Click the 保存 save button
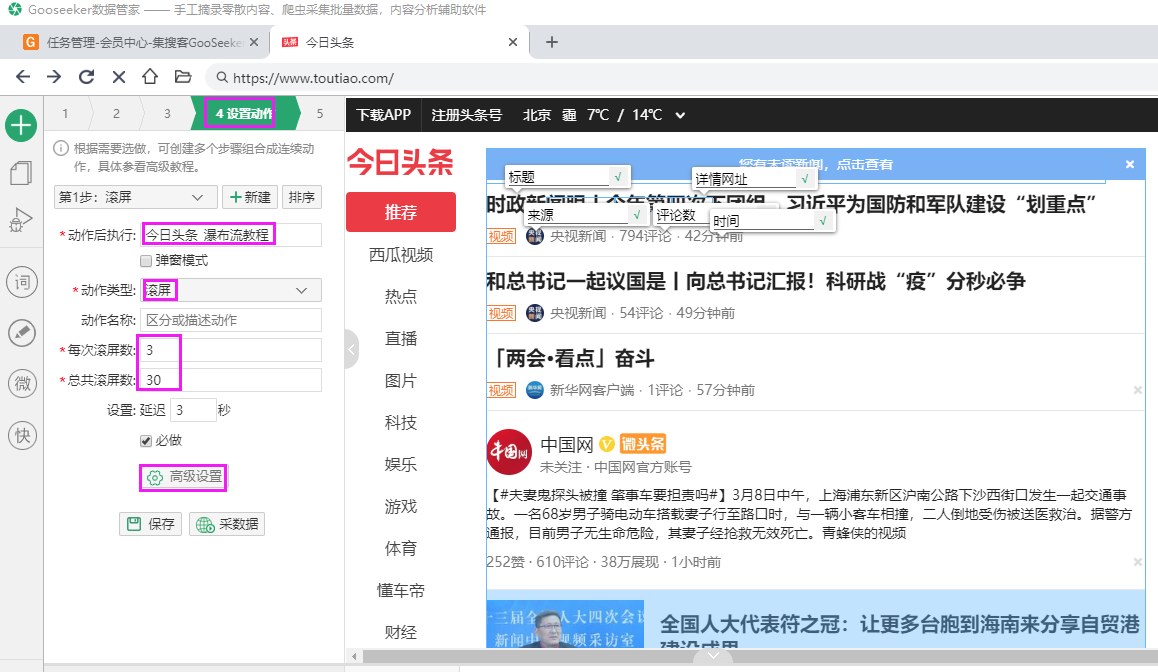The width and height of the screenshot is (1158, 672). click(151, 524)
